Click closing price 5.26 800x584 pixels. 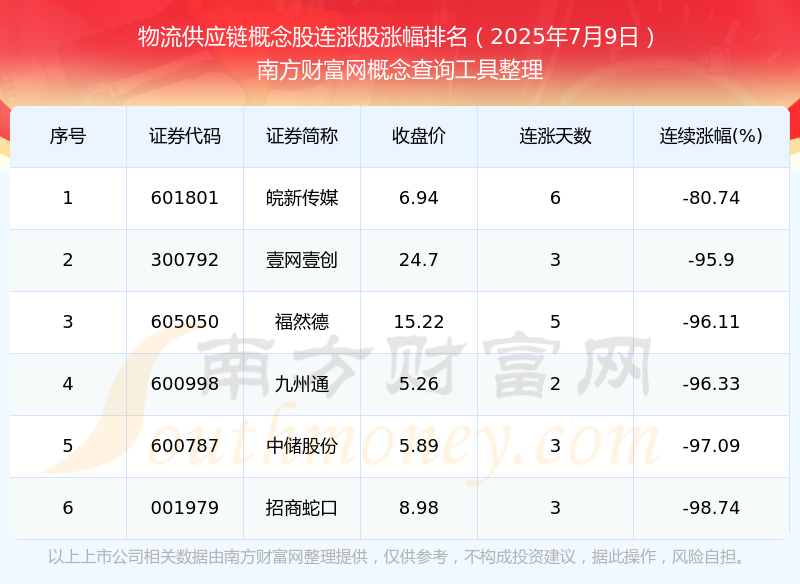[x=419, y=384]
